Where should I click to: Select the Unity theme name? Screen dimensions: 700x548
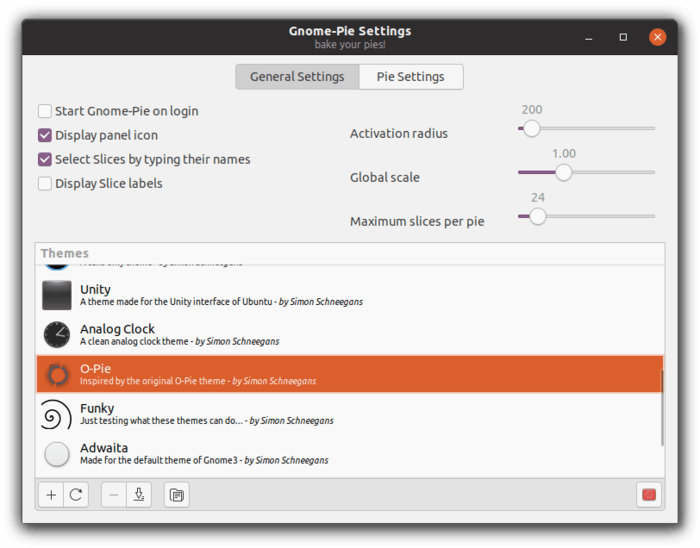pos(96,289)
